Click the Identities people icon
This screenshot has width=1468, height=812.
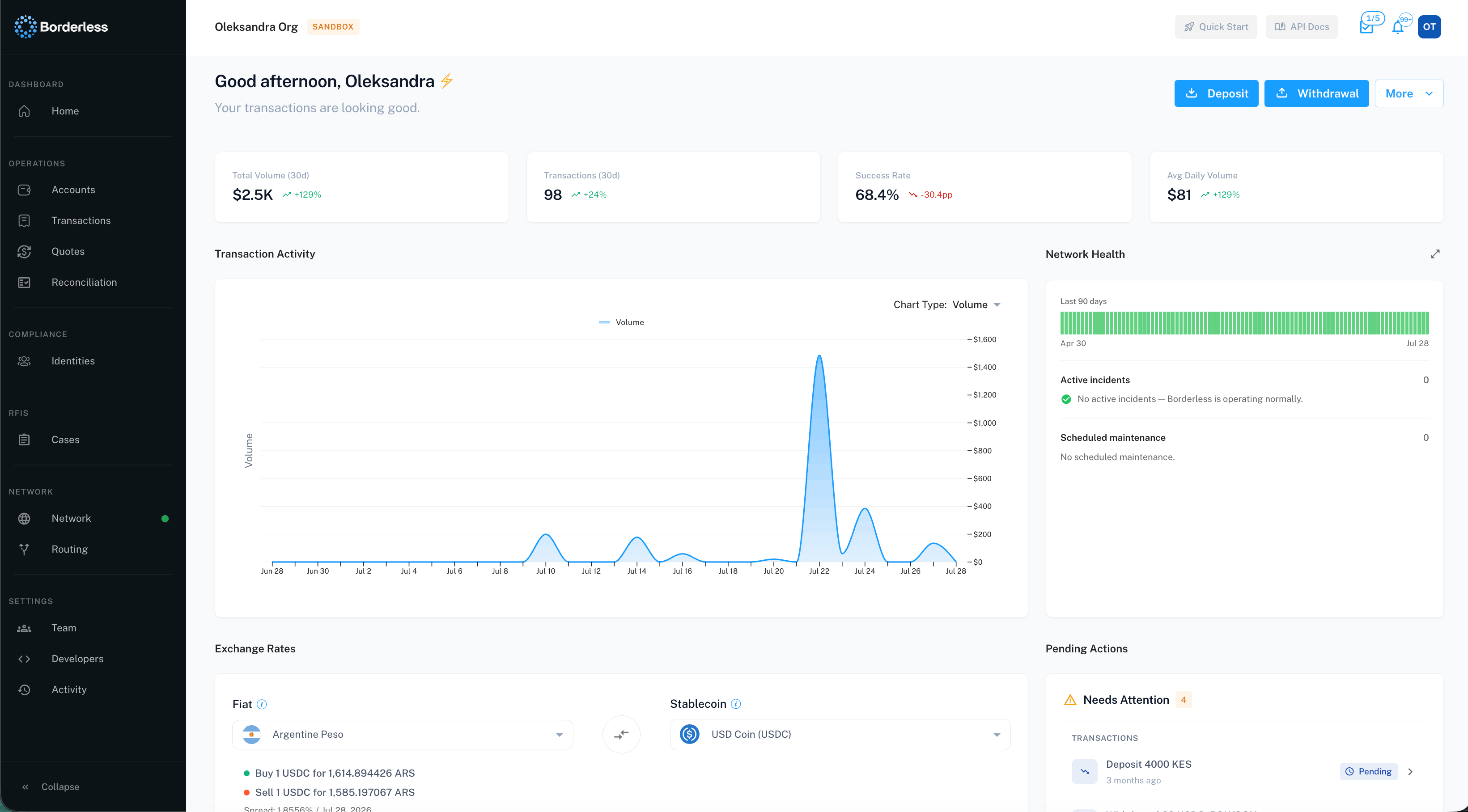click(24, 361)
